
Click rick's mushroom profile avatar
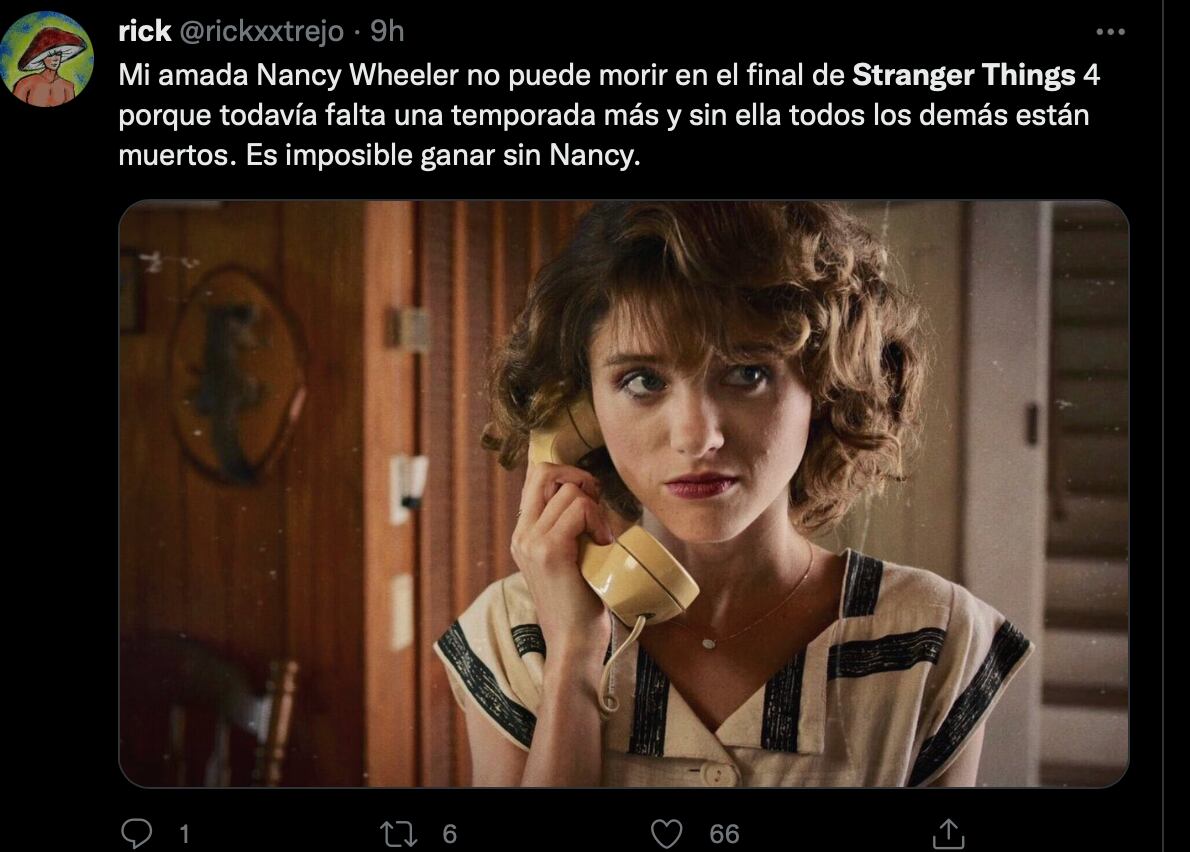pyautogui.click(x=47, y=59)
